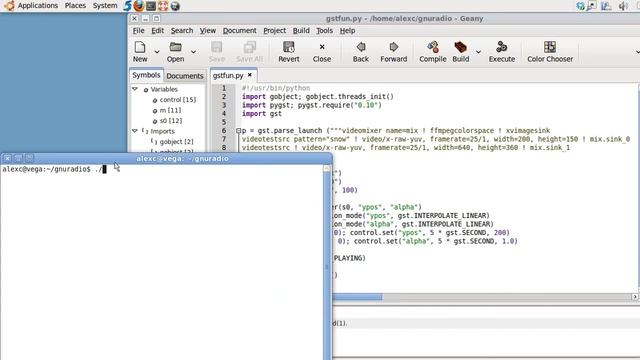Open the View menu
640x360 pixels.
pos(208,31)
